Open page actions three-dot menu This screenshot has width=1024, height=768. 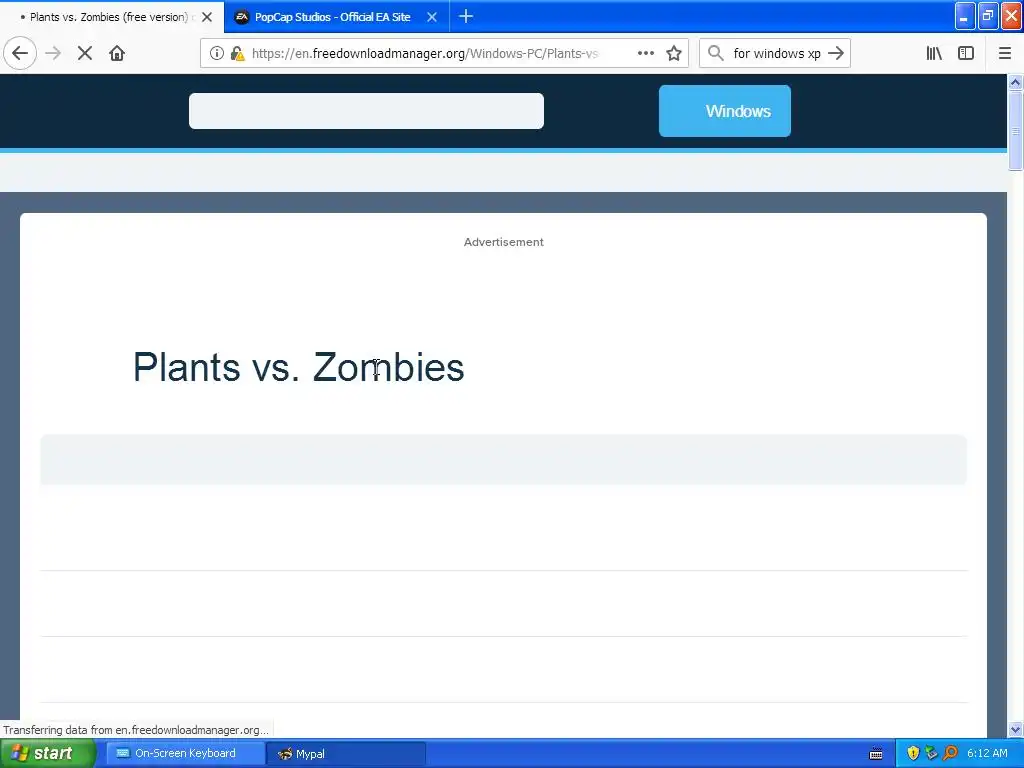click(x=645, y=53)
